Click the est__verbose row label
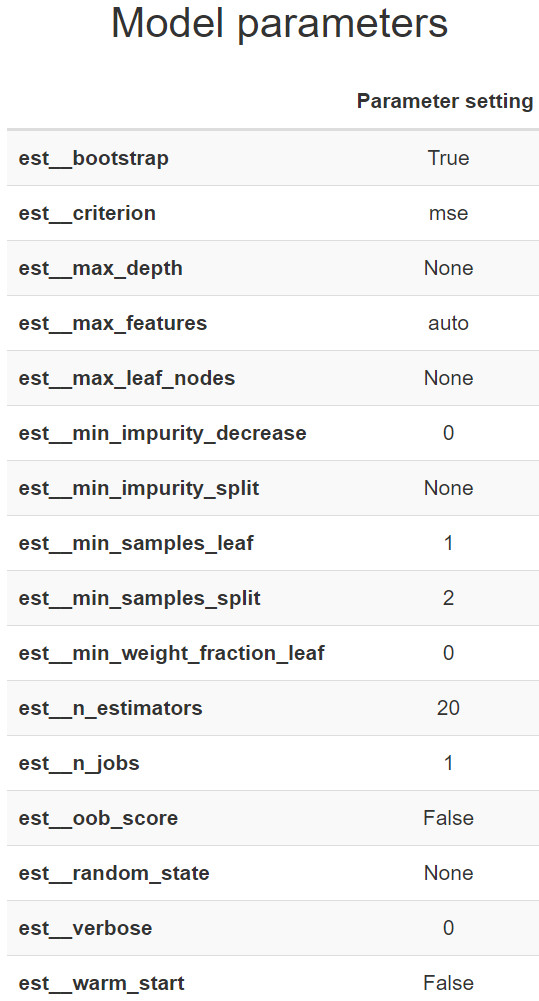 click(85, 928)
